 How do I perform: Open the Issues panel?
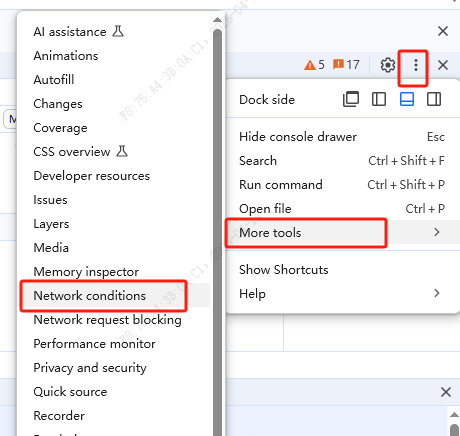point(114,200)
